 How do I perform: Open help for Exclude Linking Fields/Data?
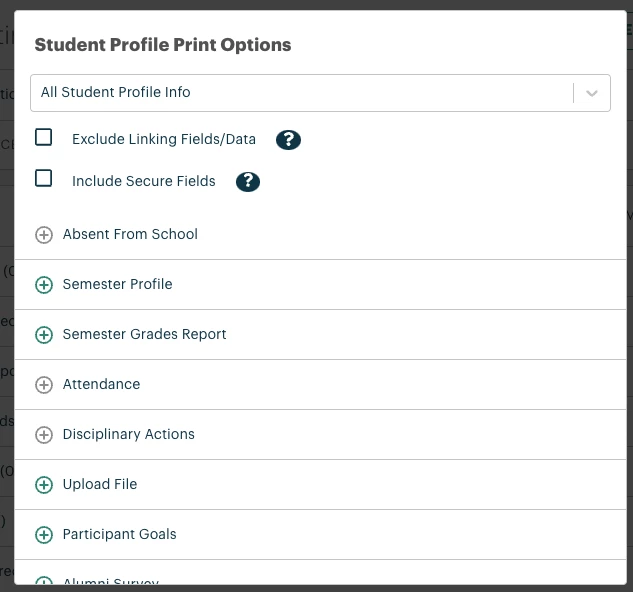[x=288, y=140]
